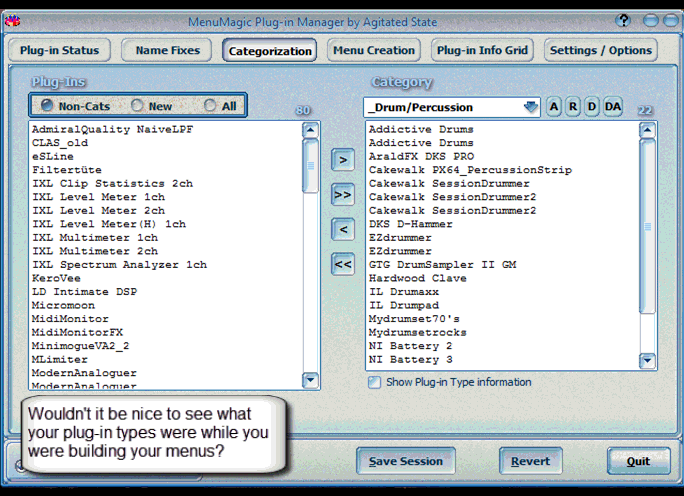Click the category list scrollbar thumb
Image resolution: width=684 pixels, height=496 pixels.
[x=647, y=226]
